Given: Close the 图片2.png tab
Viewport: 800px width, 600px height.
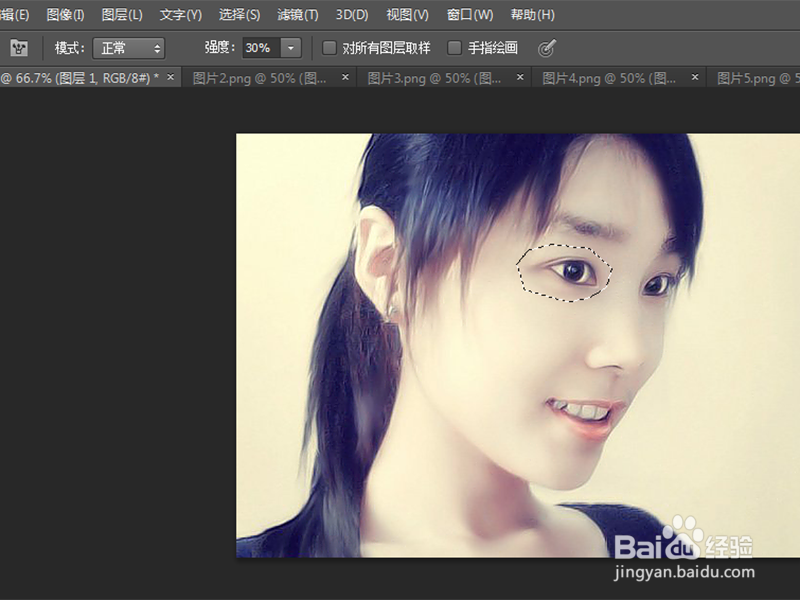Looking at the screenshot, I should [x=345, y=78].
